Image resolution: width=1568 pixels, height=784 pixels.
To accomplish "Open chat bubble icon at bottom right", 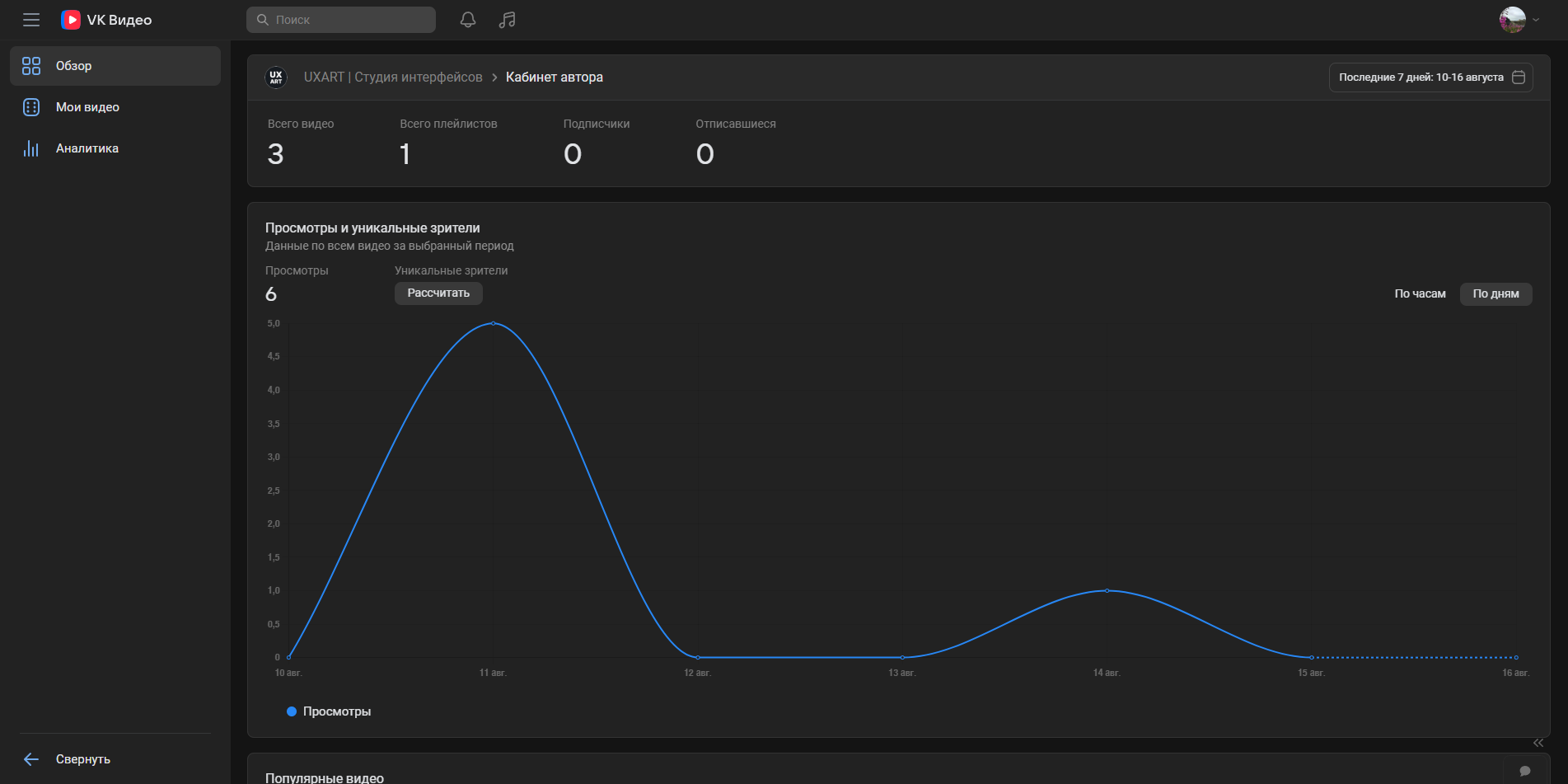I will click(x=1525, y=771).
